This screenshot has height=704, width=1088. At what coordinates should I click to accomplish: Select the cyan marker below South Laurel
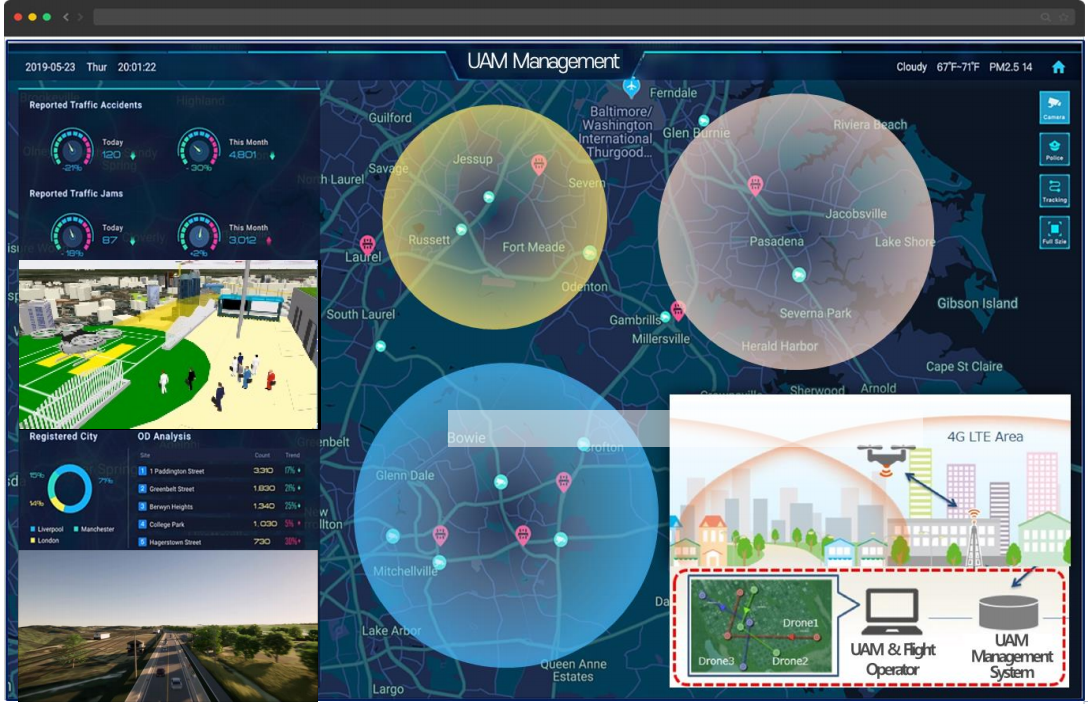point(380,345)
